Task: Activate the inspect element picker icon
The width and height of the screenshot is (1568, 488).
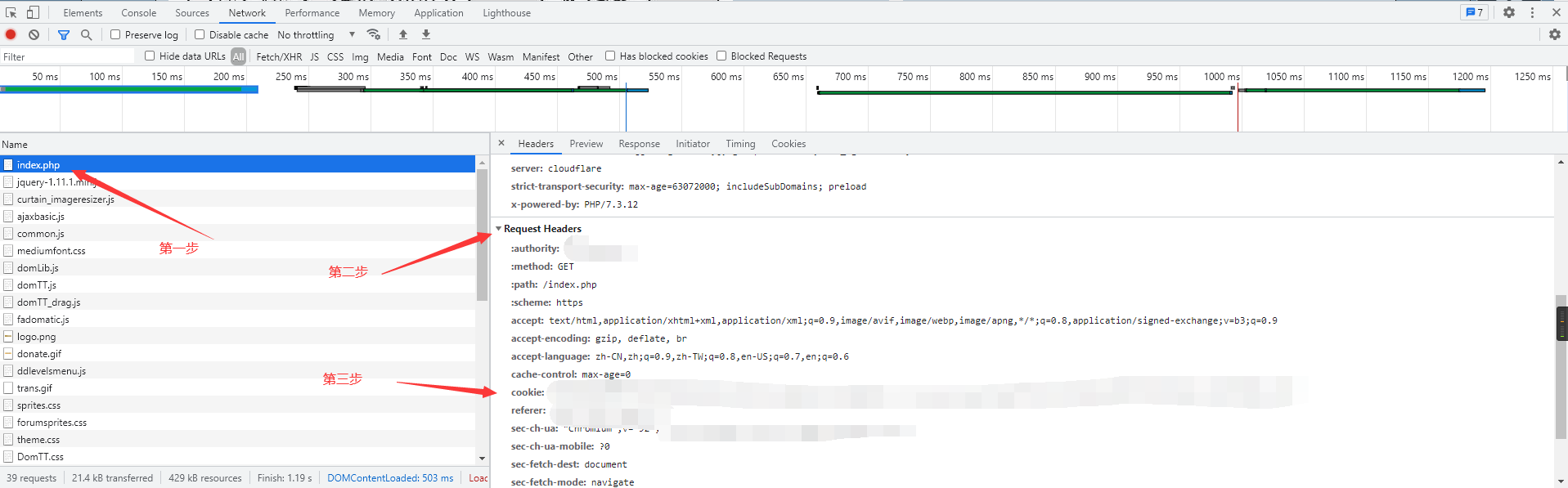Action: click(x=11, y=12)
